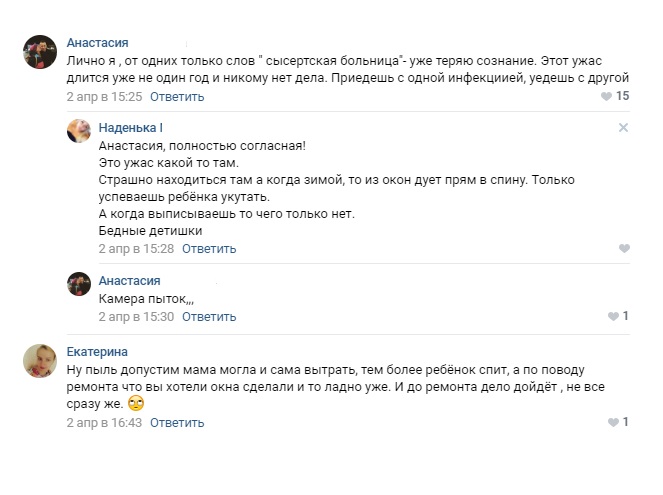
Task: Like Наденька's reply comment
Action: coord(624,248)
